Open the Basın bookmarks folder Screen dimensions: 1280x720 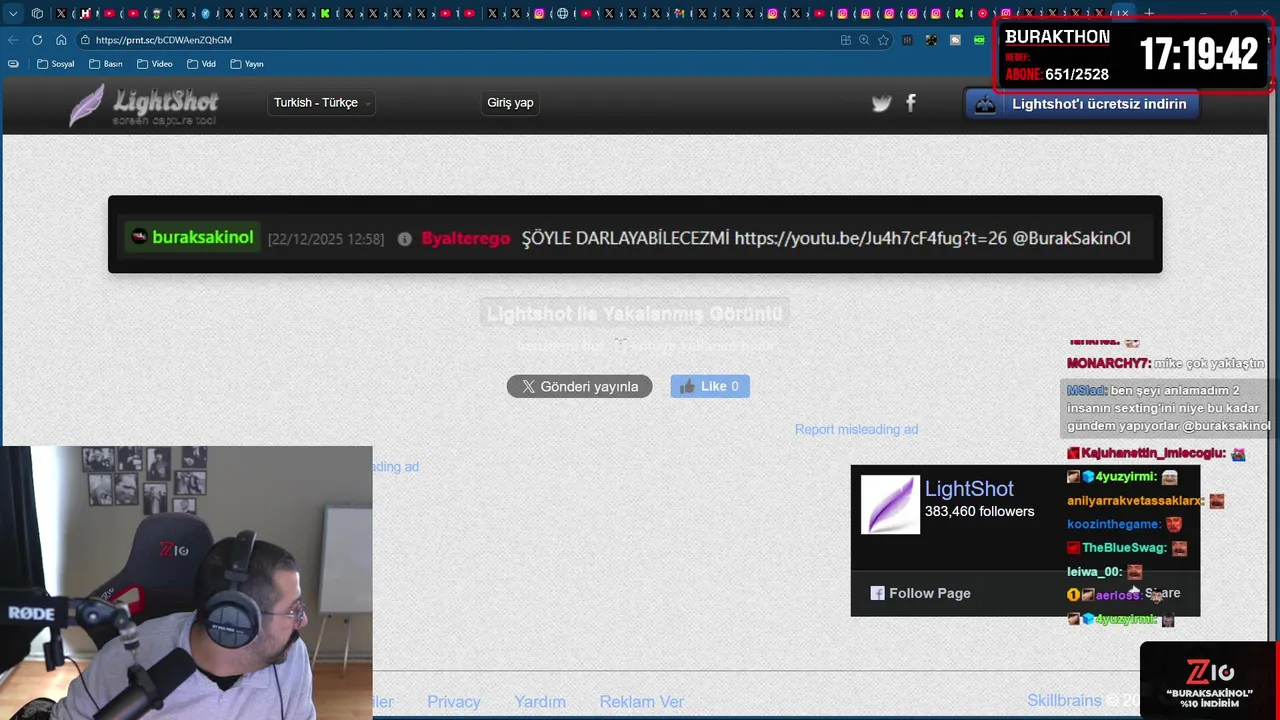click(x=106, y=64)
